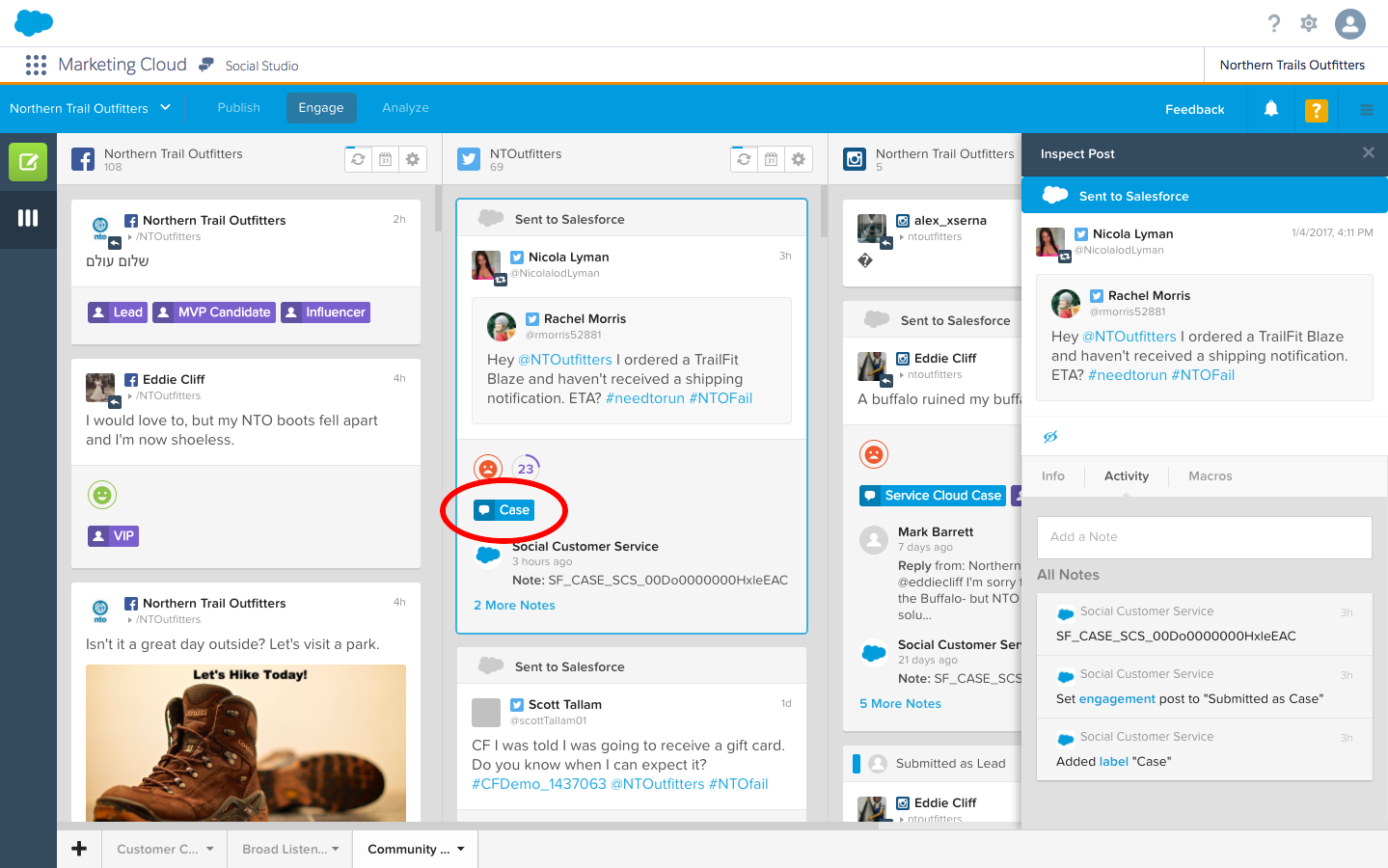Click the Feedback button
1388x868 pixels.
point(1194,109)
